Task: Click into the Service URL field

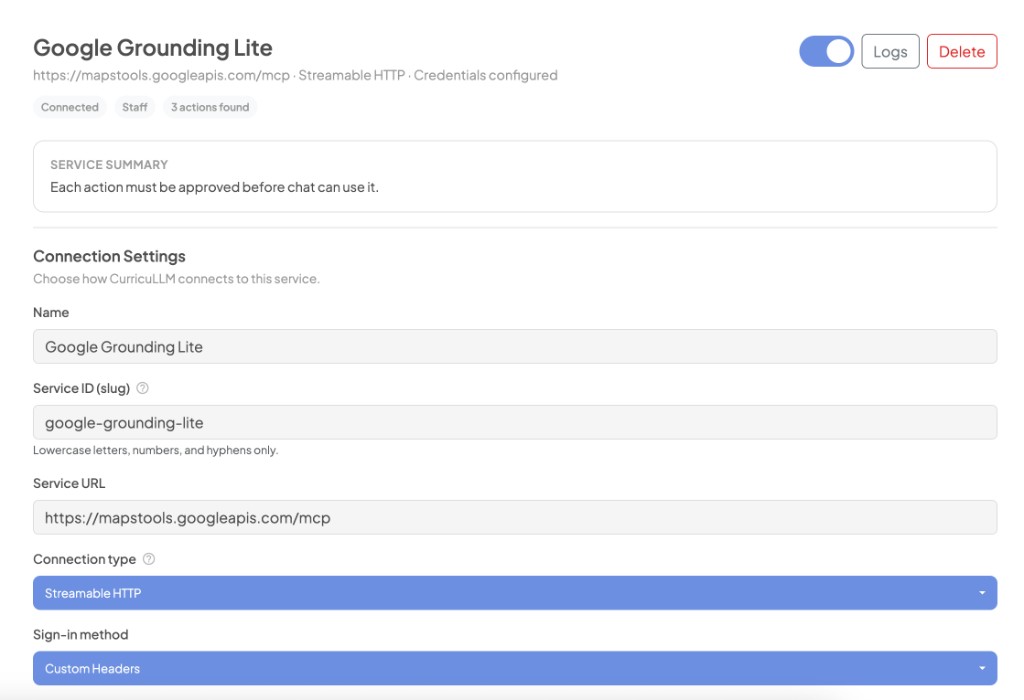Action: pyautogui.click(x=514, y=518)
